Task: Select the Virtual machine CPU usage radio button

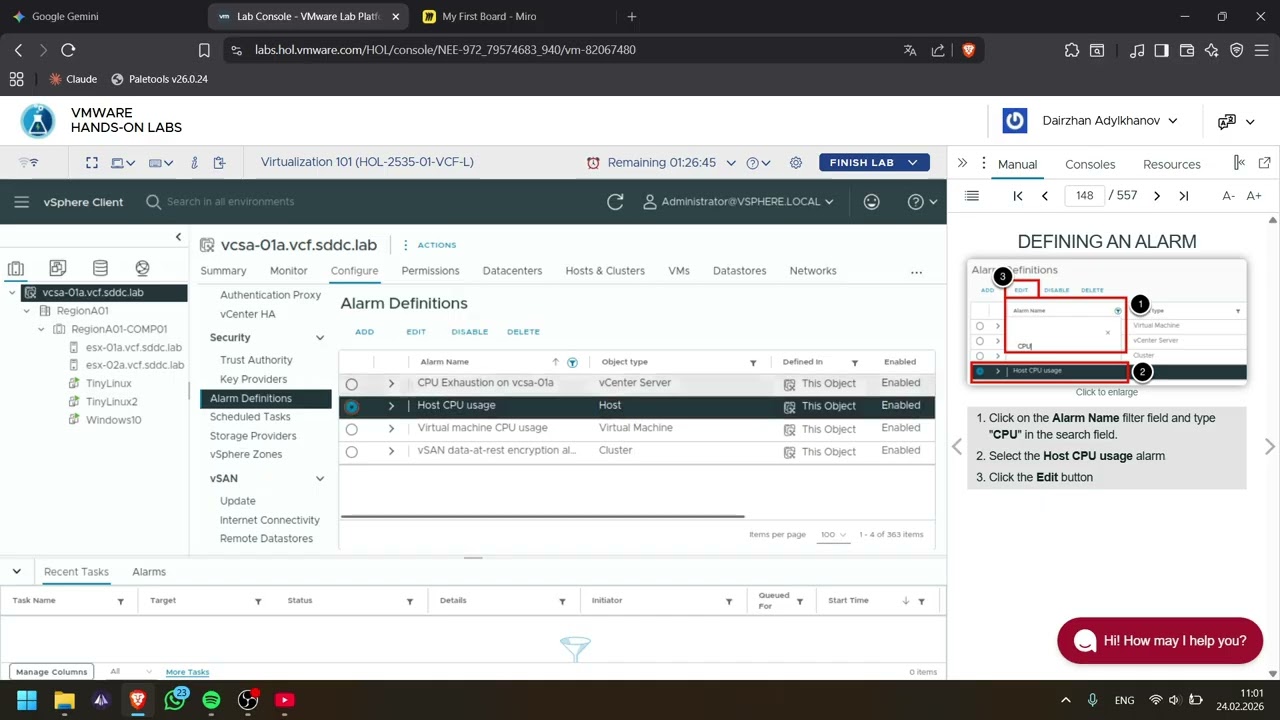Action: (351, 429)
